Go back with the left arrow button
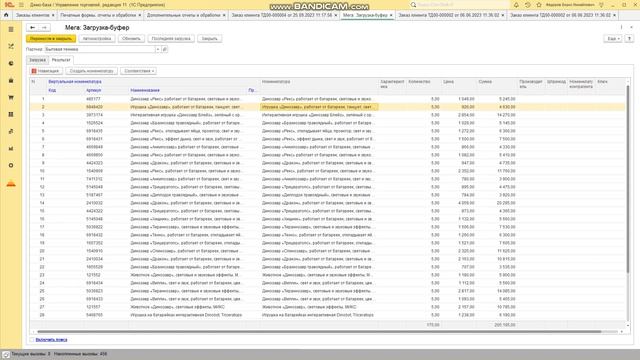Viewport: 640px width, 360px height. 32,27
